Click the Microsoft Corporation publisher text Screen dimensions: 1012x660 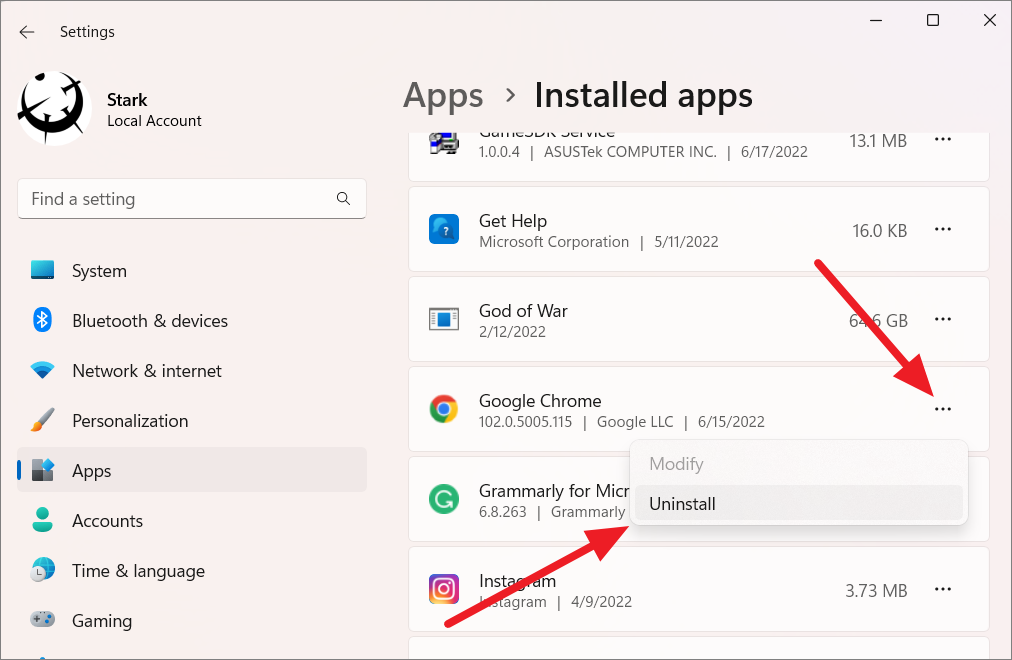click(554, 242)
